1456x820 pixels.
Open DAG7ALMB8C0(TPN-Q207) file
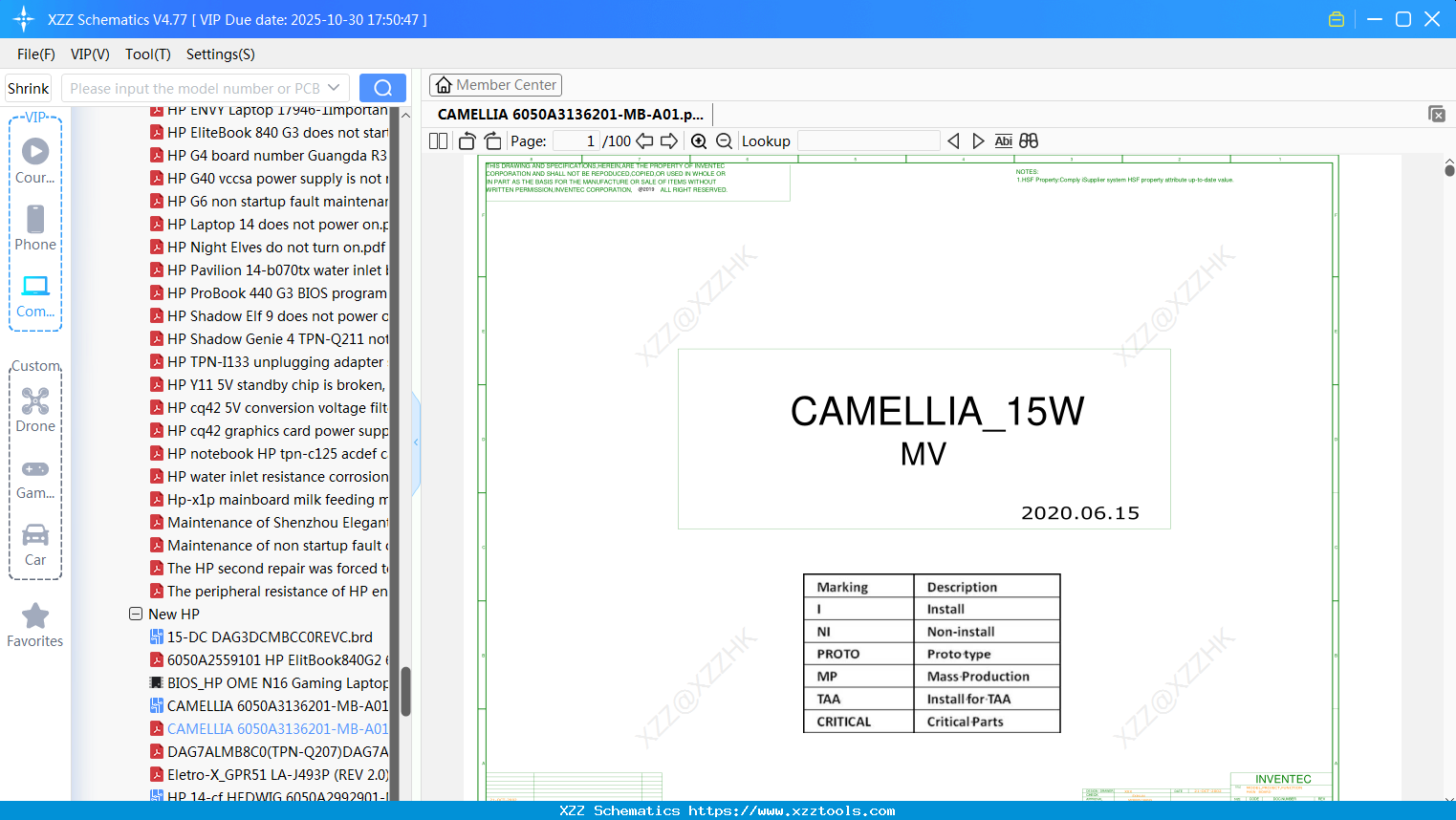point(270,752)
